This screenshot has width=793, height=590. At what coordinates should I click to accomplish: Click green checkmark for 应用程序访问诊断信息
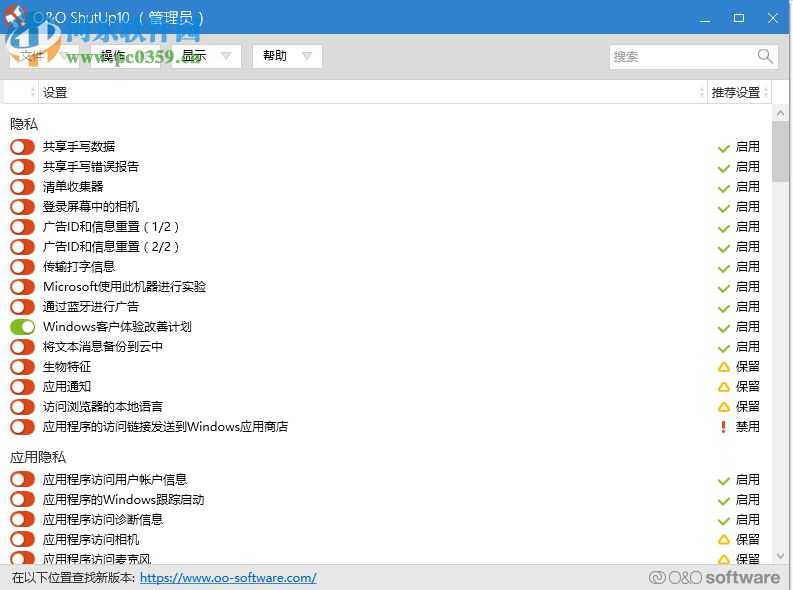(x=724, y=521)
